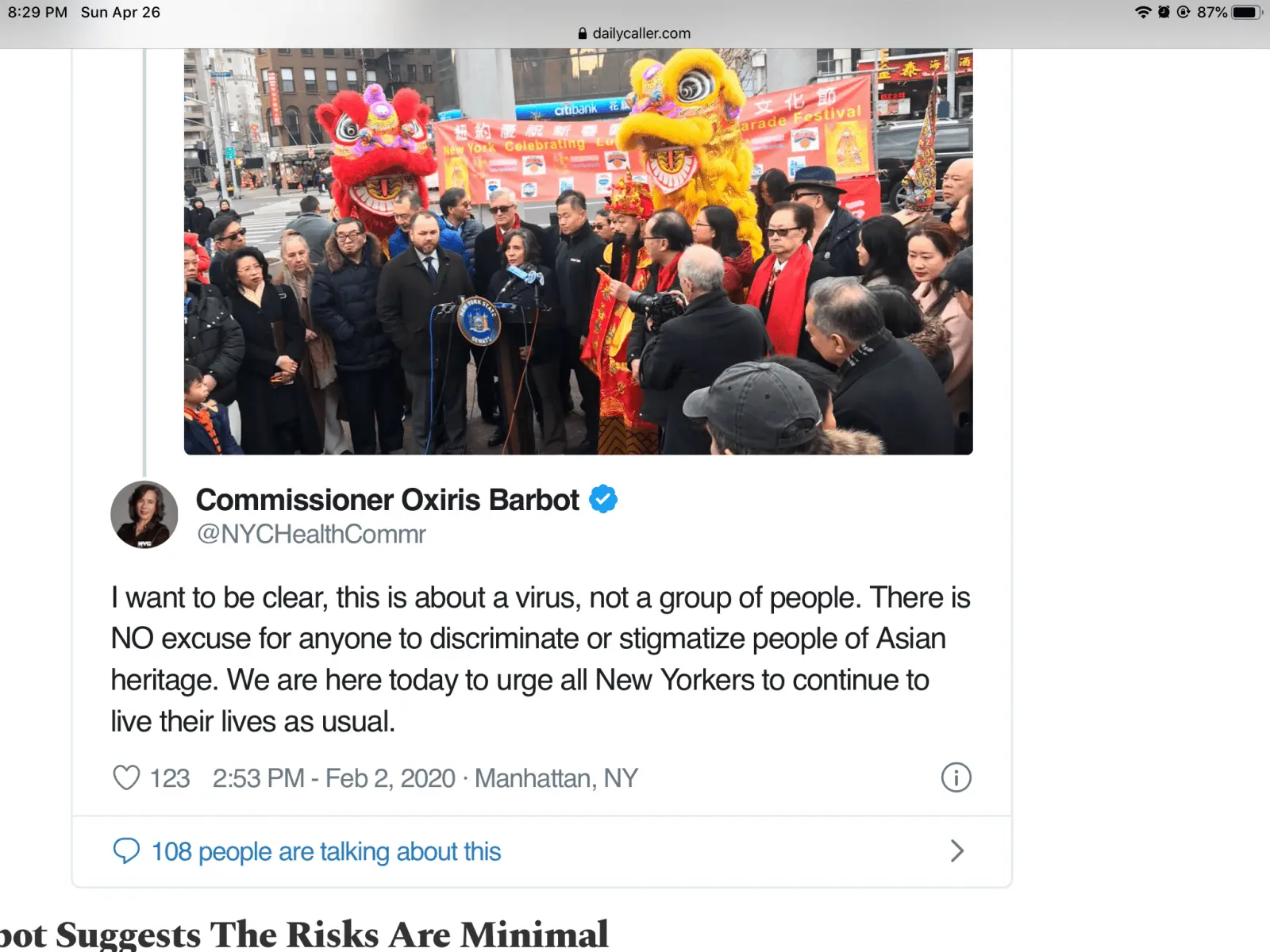
Task: Open Commissioner Oxiris Barbot name link
Action: click(387, 500)
